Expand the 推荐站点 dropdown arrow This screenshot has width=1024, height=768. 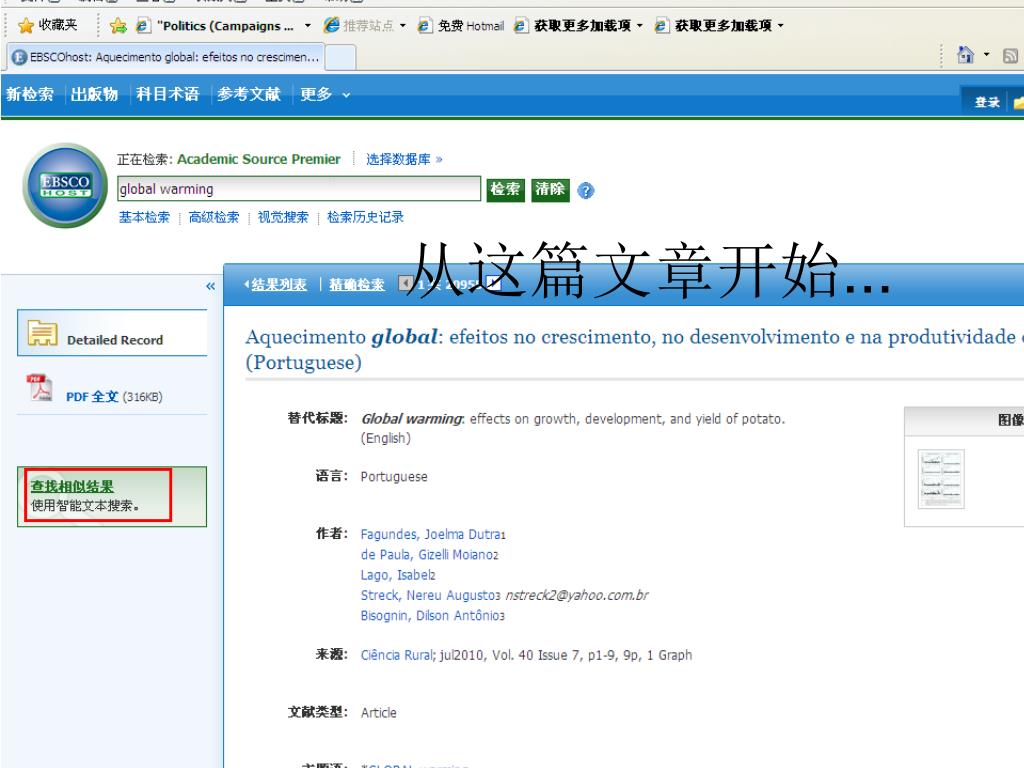(403, 25)
